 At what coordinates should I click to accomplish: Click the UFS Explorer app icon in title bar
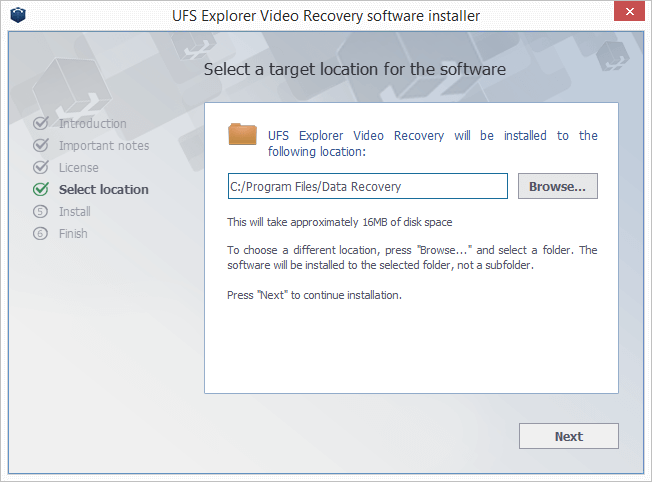click(18, 15)
